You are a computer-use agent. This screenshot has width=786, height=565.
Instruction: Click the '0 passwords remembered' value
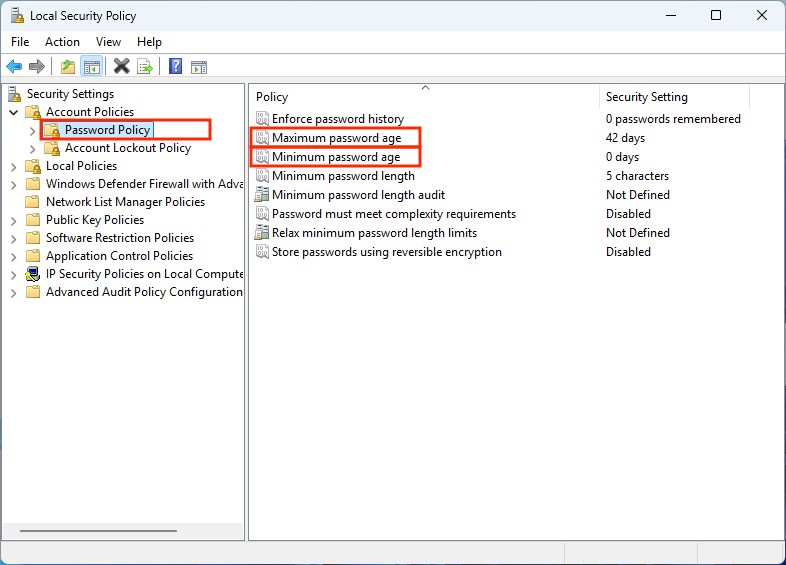point(673,119)
